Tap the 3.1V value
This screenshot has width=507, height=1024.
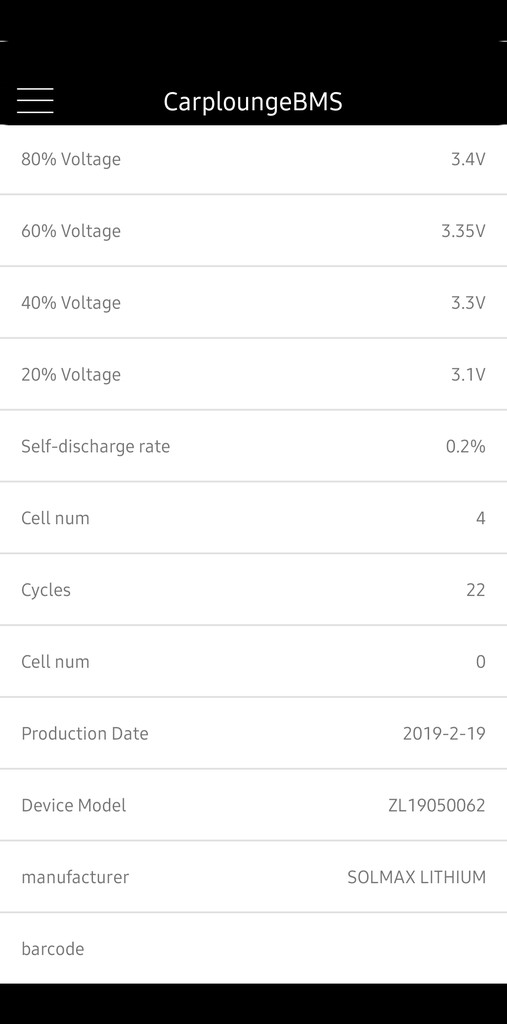pyautogui.click(x=468, y=375)
